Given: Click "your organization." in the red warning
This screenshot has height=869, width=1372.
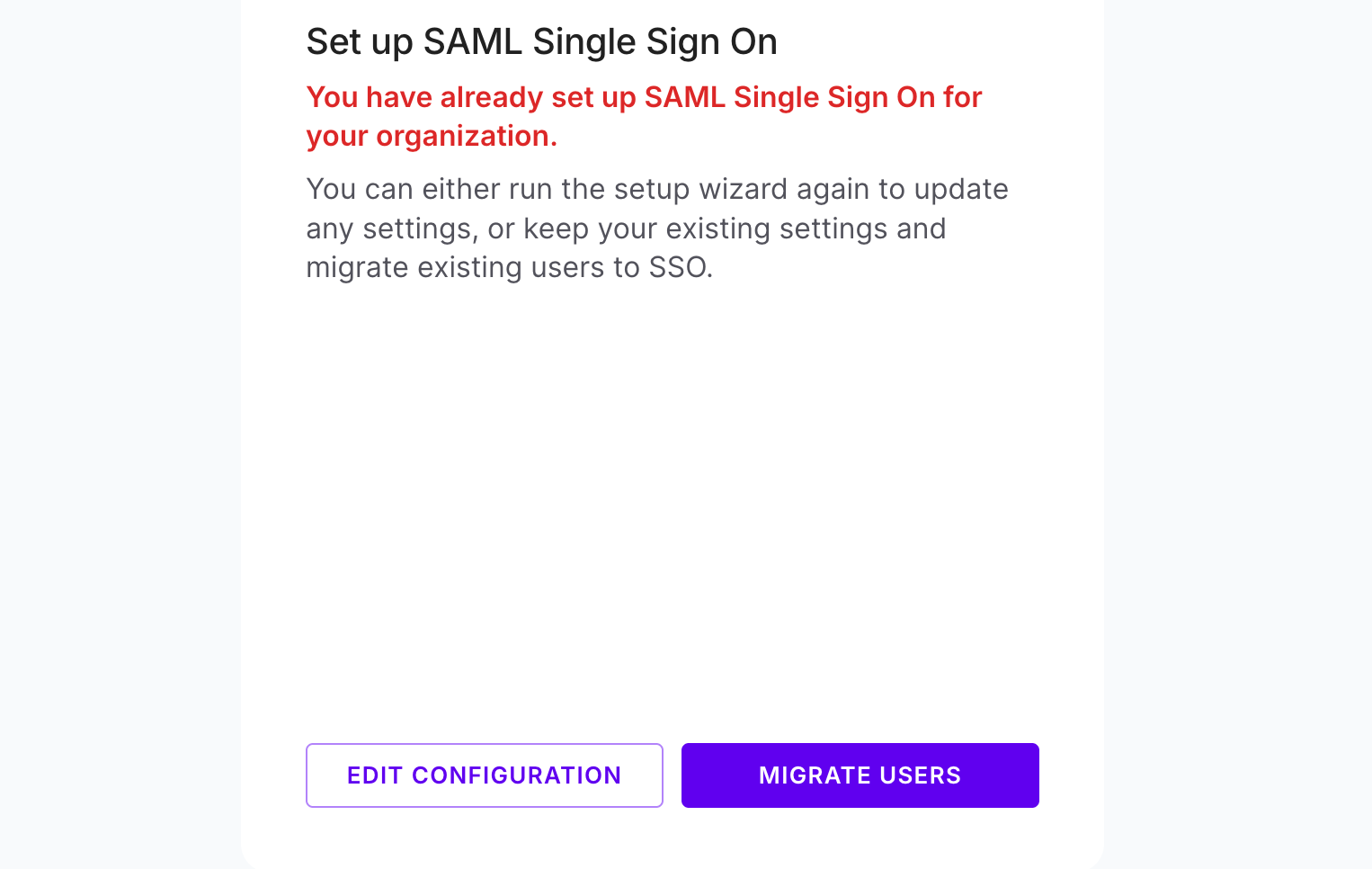Looking at the screenshot, I should click(x=432, y=136).
